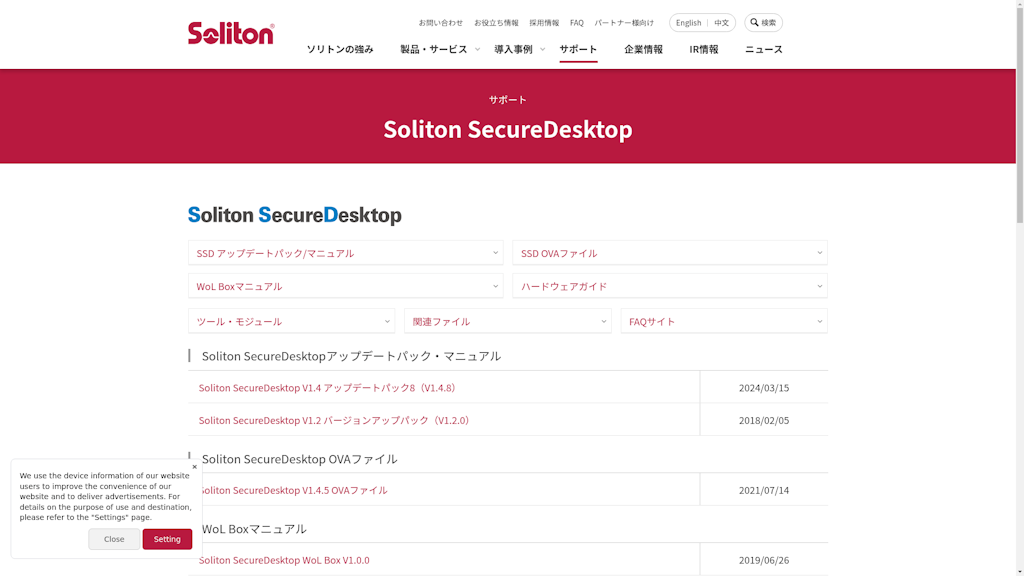
Task: Open the search button with magnifier icon
Action: click(763, 23)
